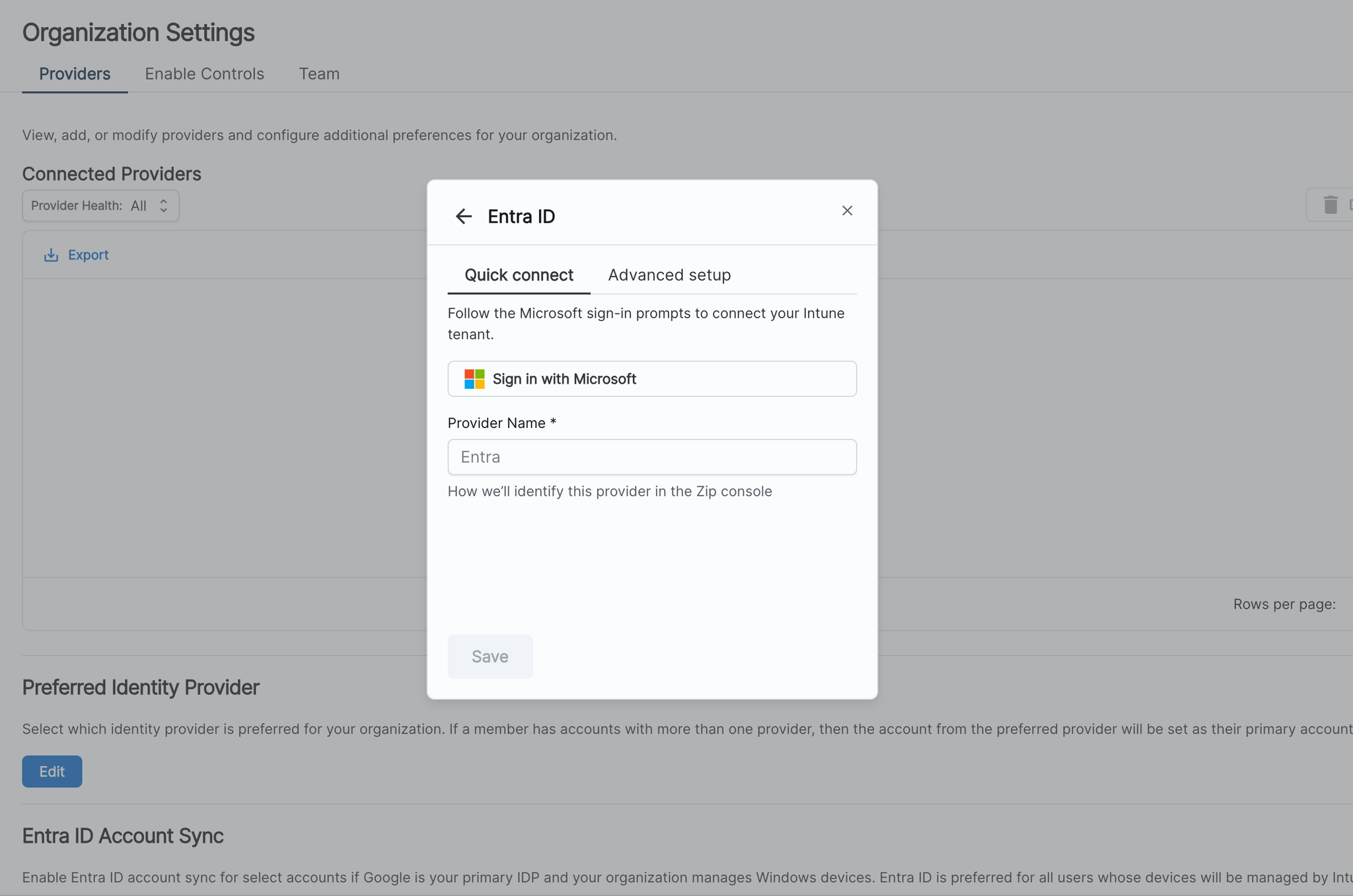Close the Entra ID dialog
The width and height of the screenshot is (1353, 896).
847,211
